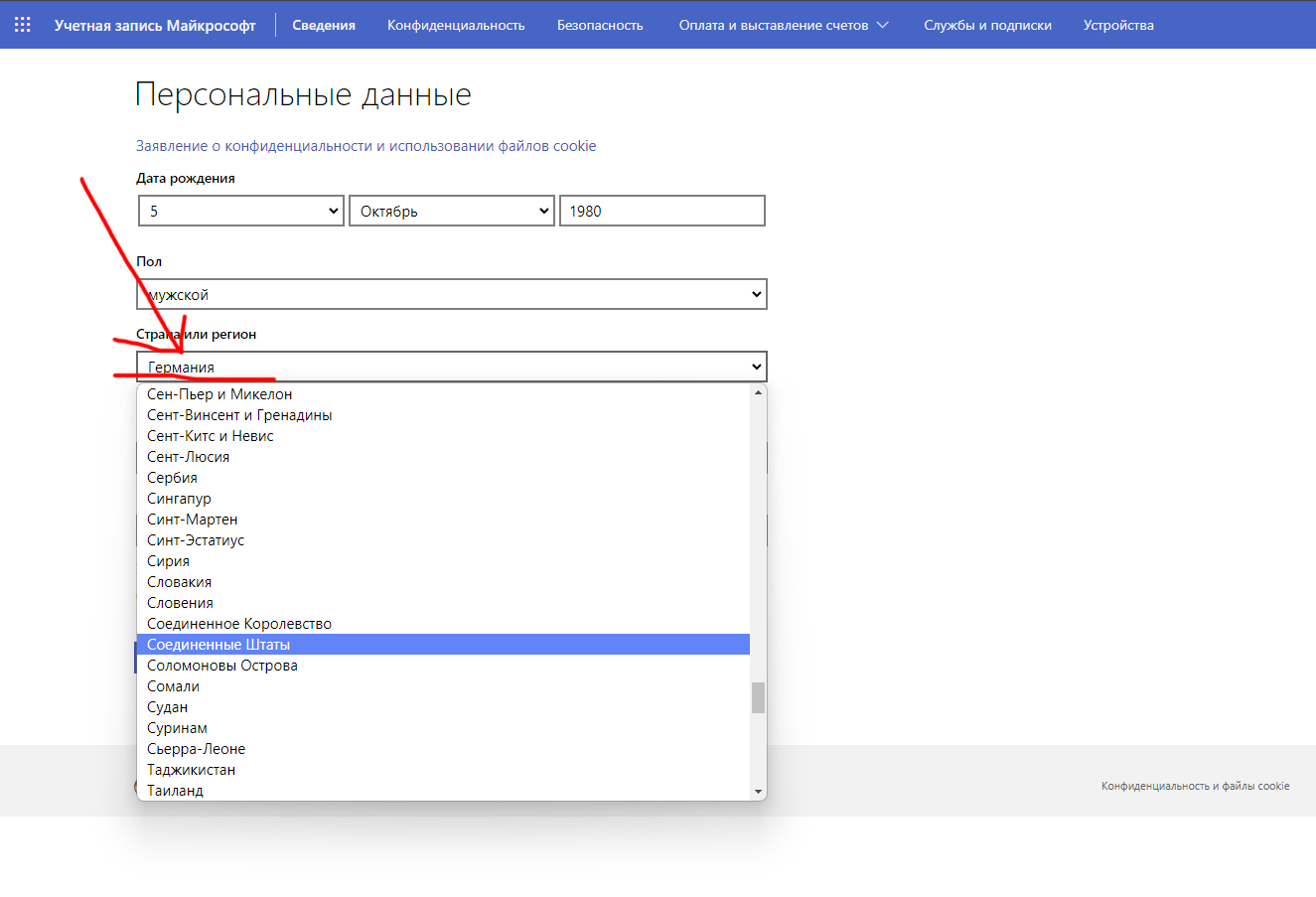Open the Конфиденциальность tab
Screen dimensions: 1316x897
click(x=456, y=25)
